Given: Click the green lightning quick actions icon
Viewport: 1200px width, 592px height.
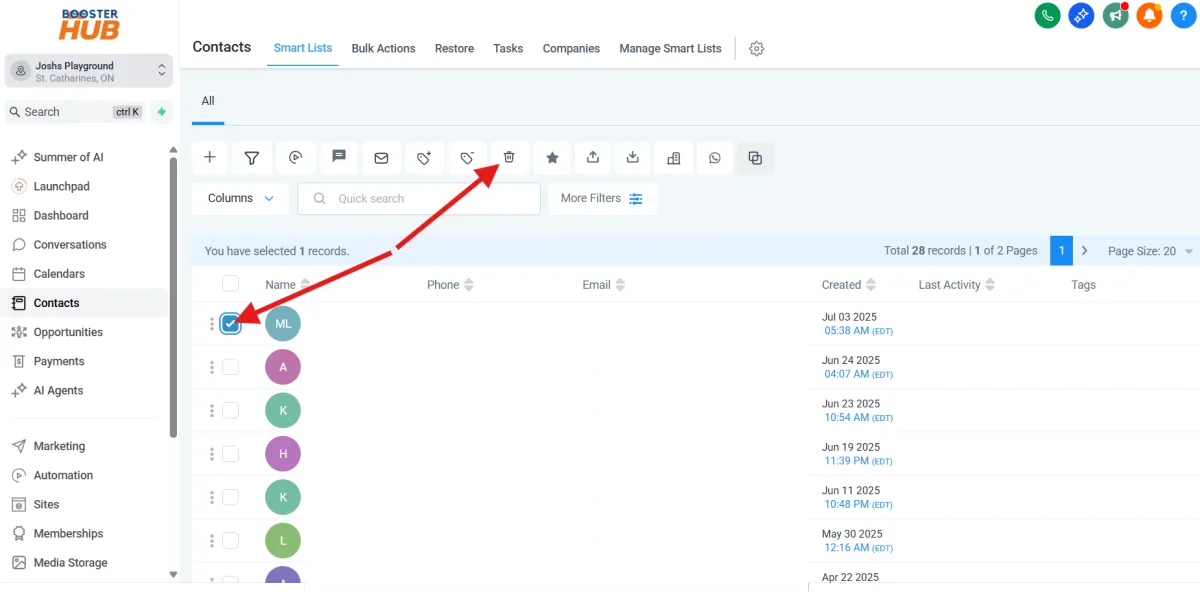Looking at the screenshot, I should pos(162,112).
